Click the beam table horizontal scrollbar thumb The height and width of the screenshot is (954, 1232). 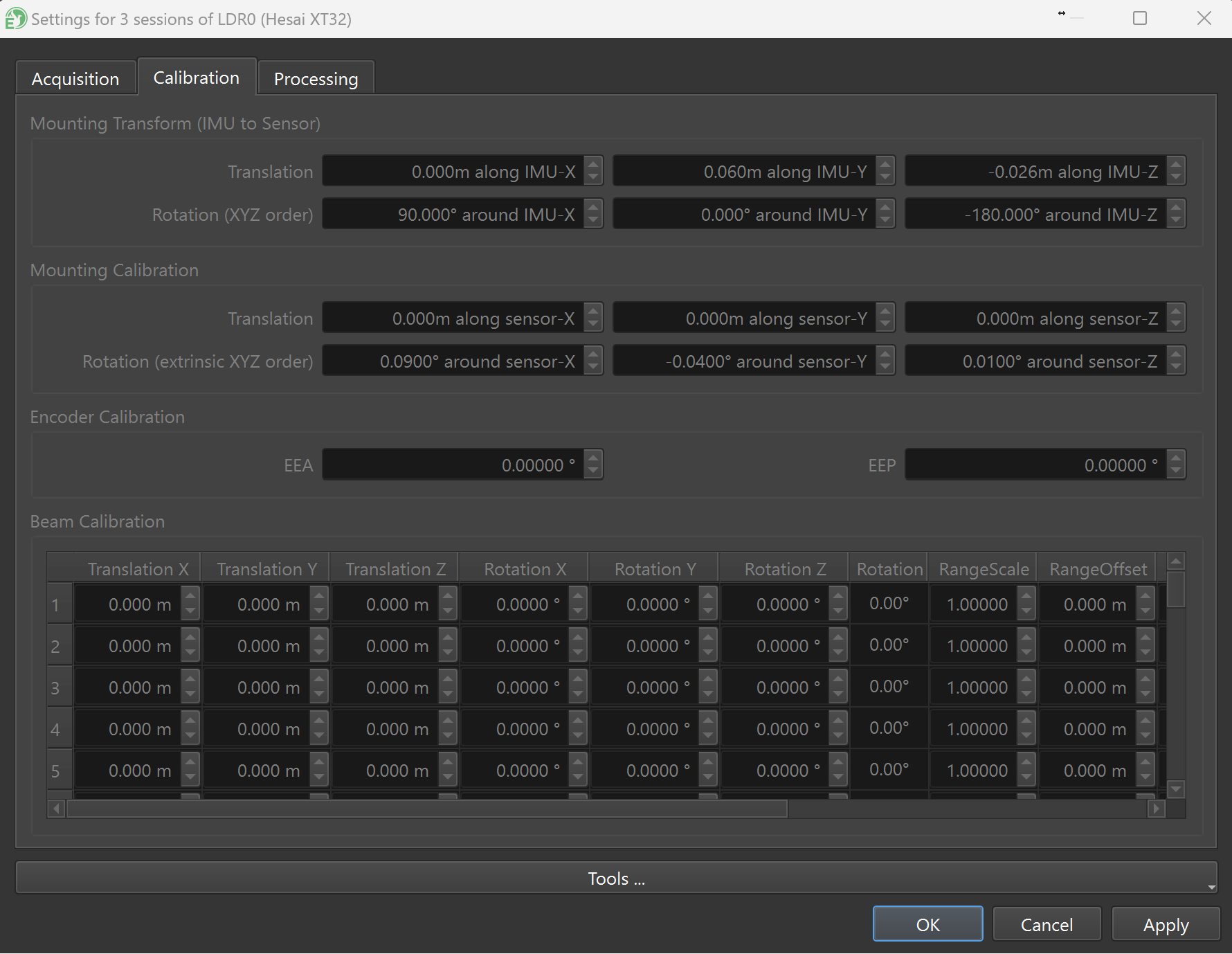(x=426, y=809)
